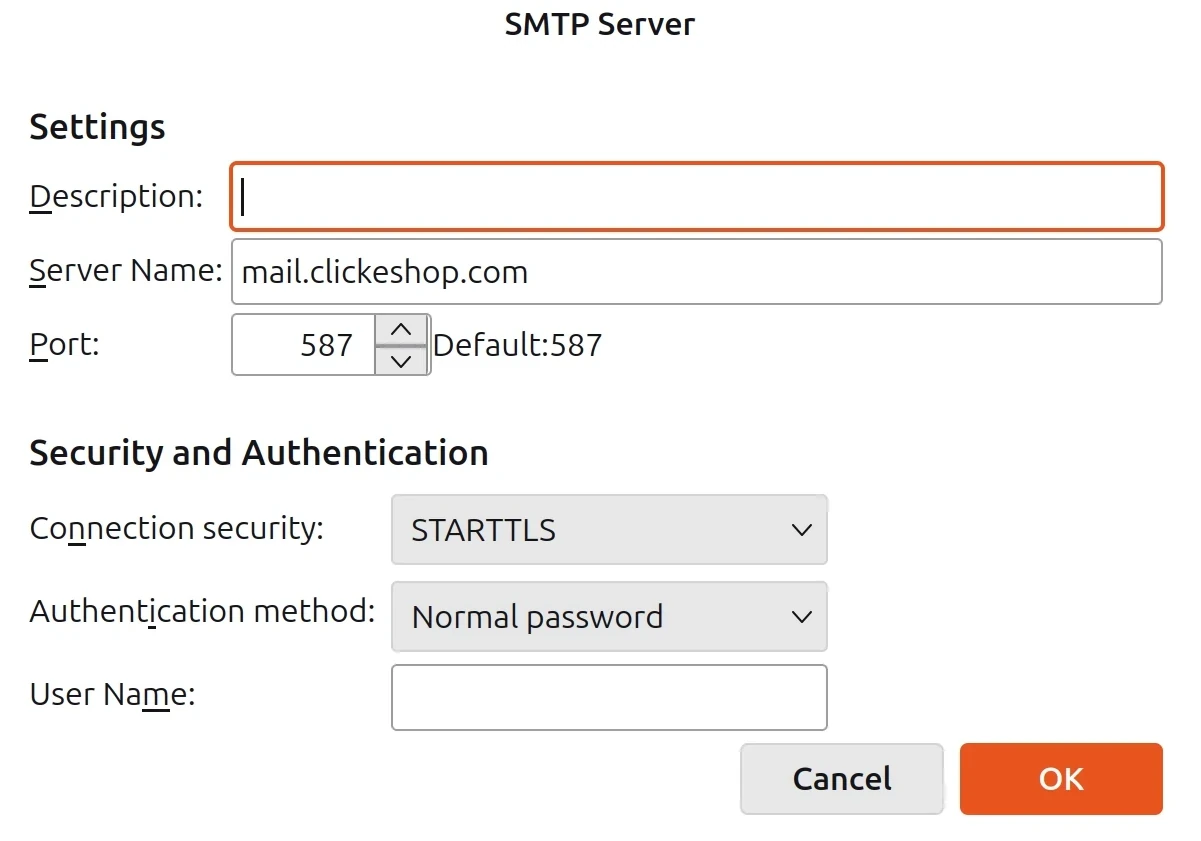Increase the port value using the stepper
1201x841 pixels.
(401, 328)
